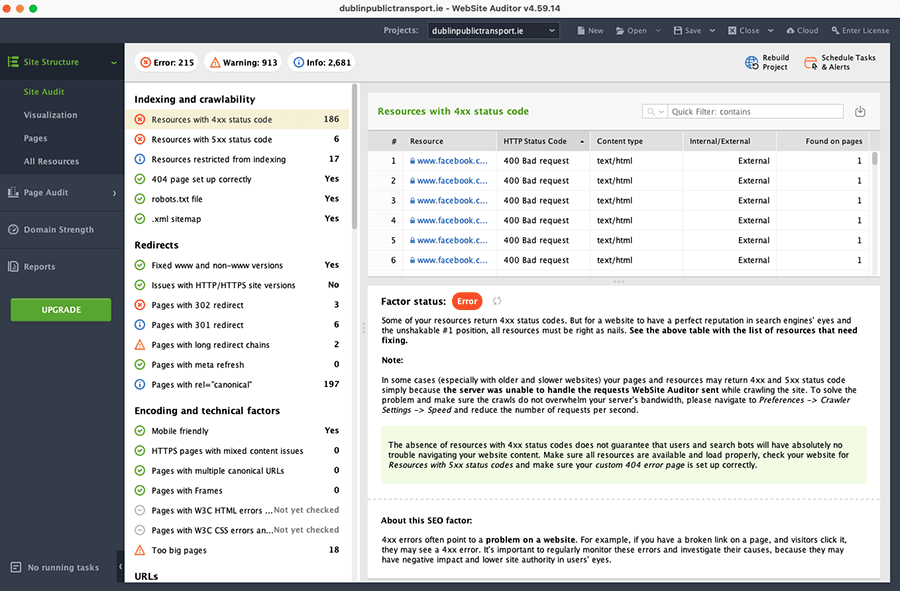This screenshot has width=900, height=591.
Task: Select Pages with W3C CSS errors row
Action: coord(236,530)
